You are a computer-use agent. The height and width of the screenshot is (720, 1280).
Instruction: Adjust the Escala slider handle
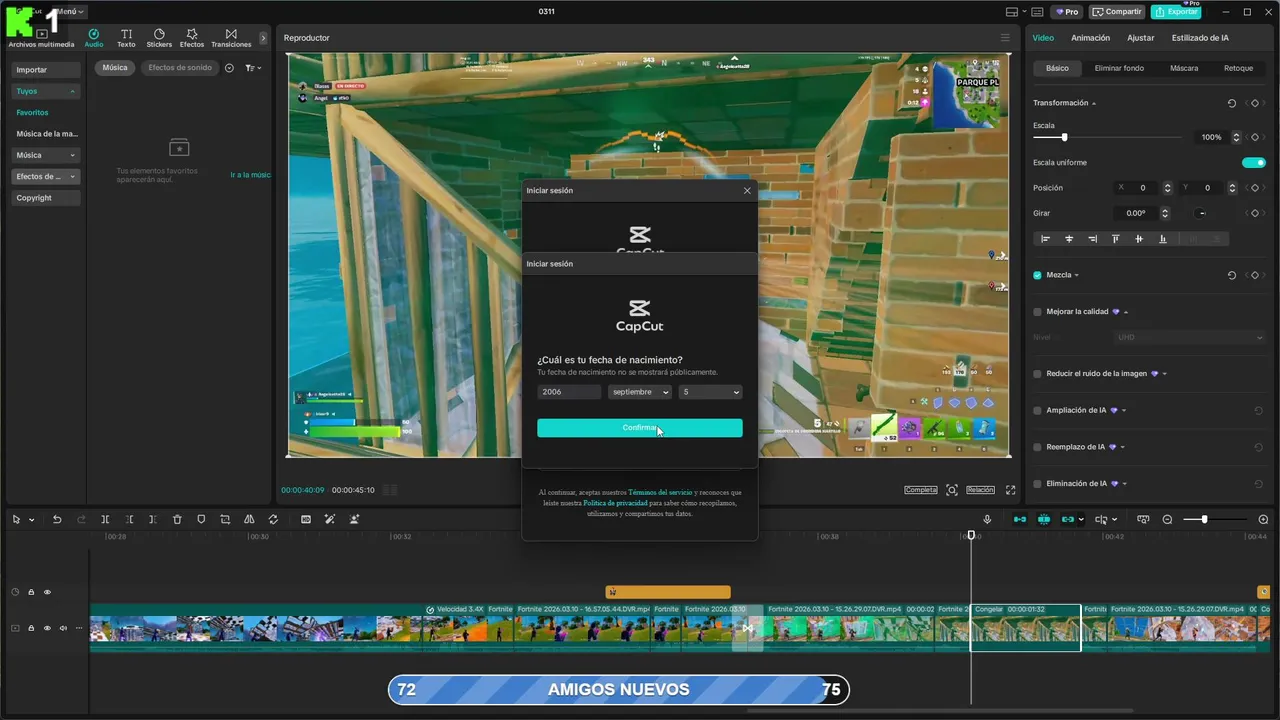point(1064,137)
